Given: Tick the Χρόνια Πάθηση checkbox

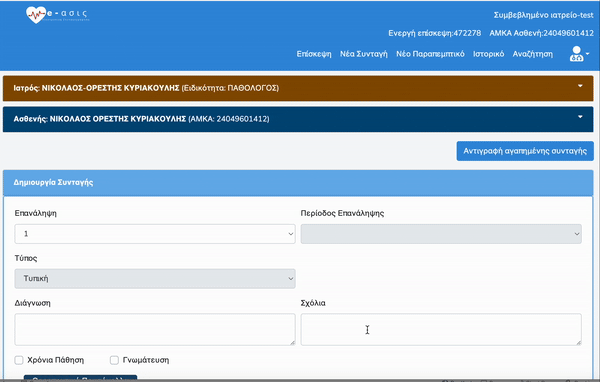Looking at the screenshot, I should 19,360.
